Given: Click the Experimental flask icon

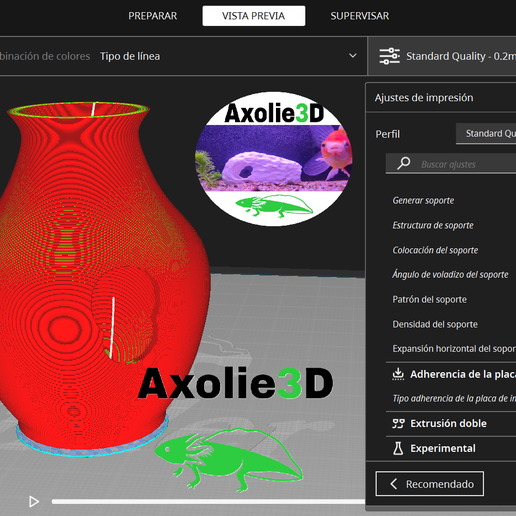Looking at the screenshot, I should coord(398,448).
